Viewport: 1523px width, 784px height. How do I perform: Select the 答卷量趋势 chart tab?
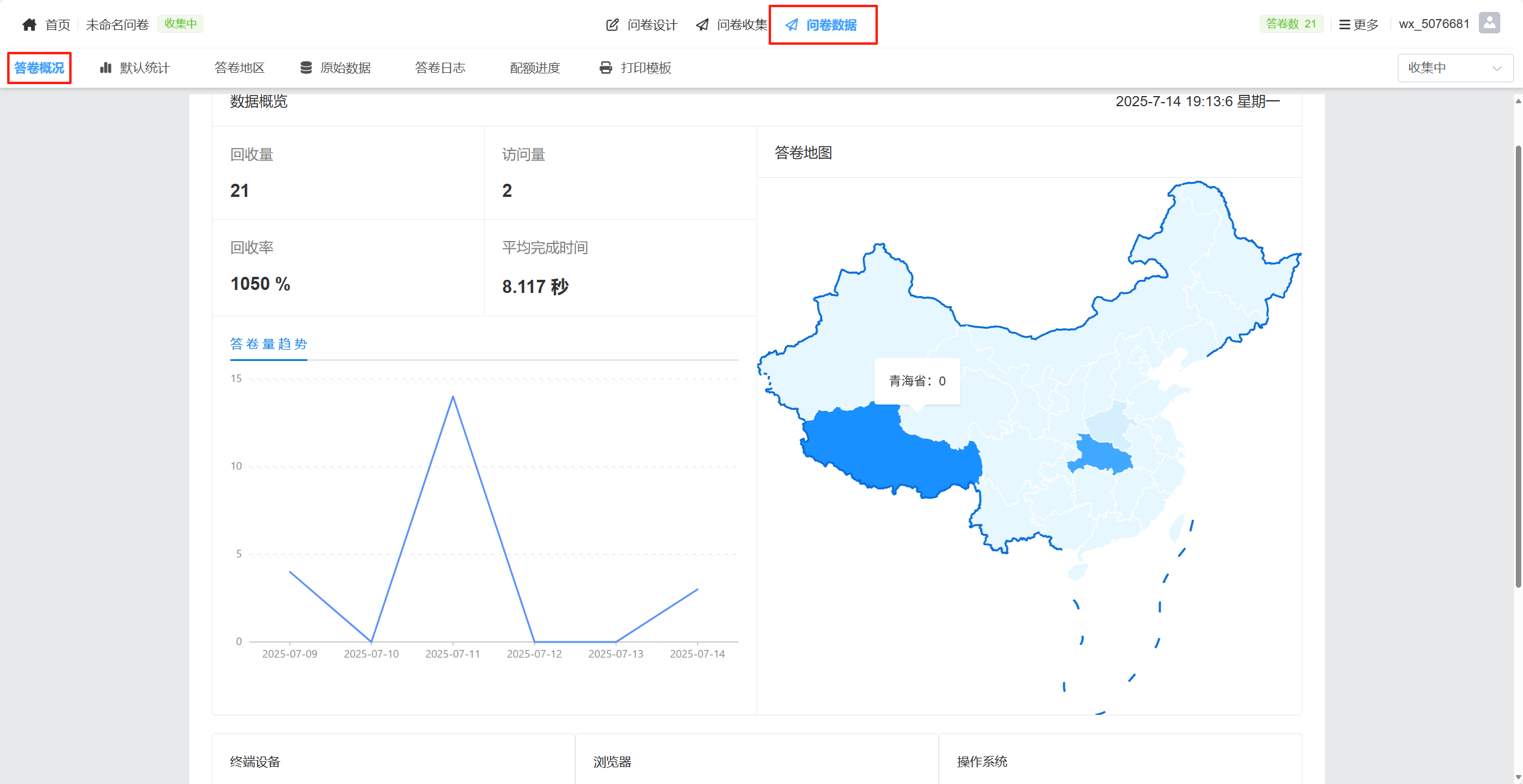pyautogui.click(x=269, y=344)
